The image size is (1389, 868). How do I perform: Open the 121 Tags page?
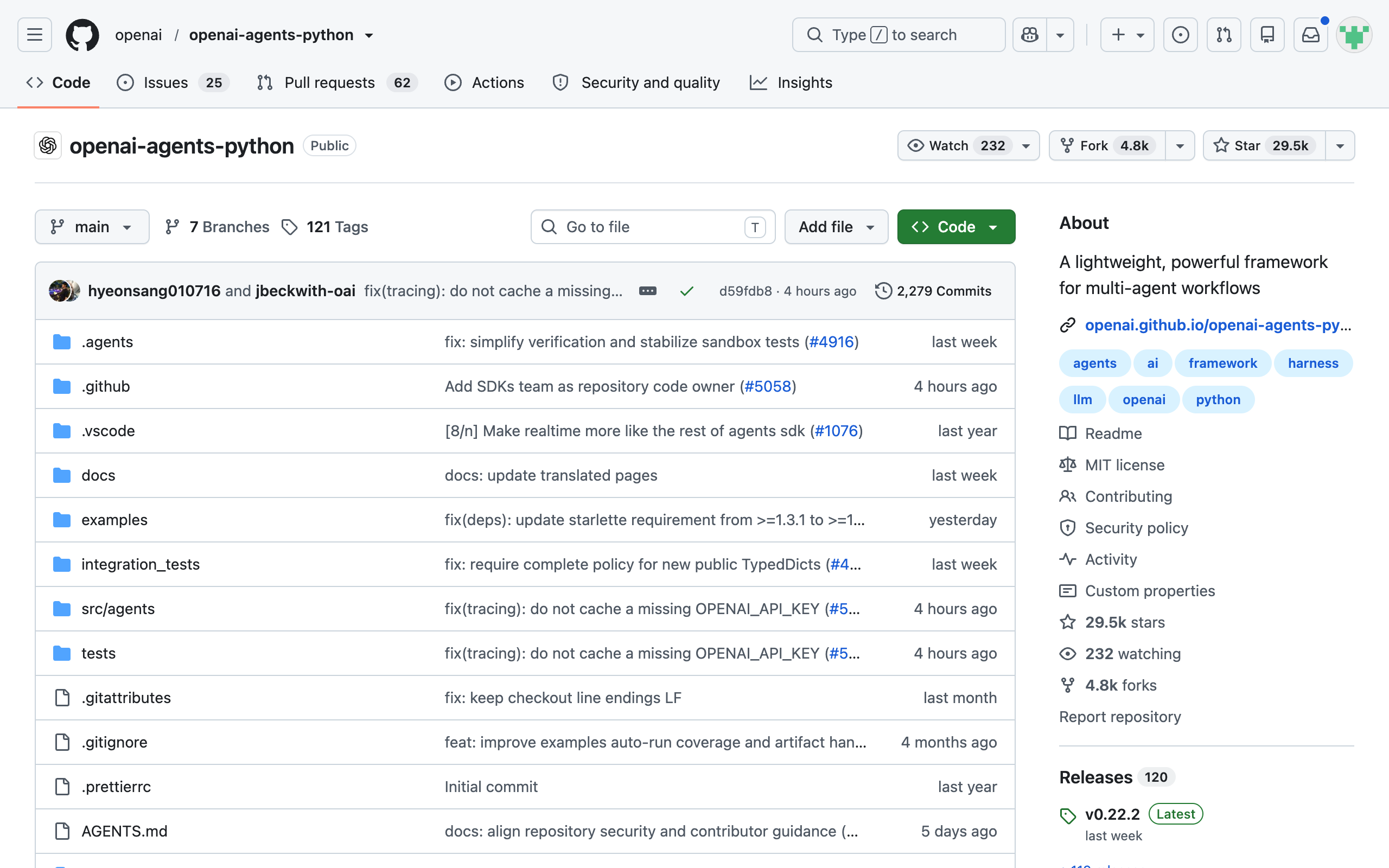[325, 227]
